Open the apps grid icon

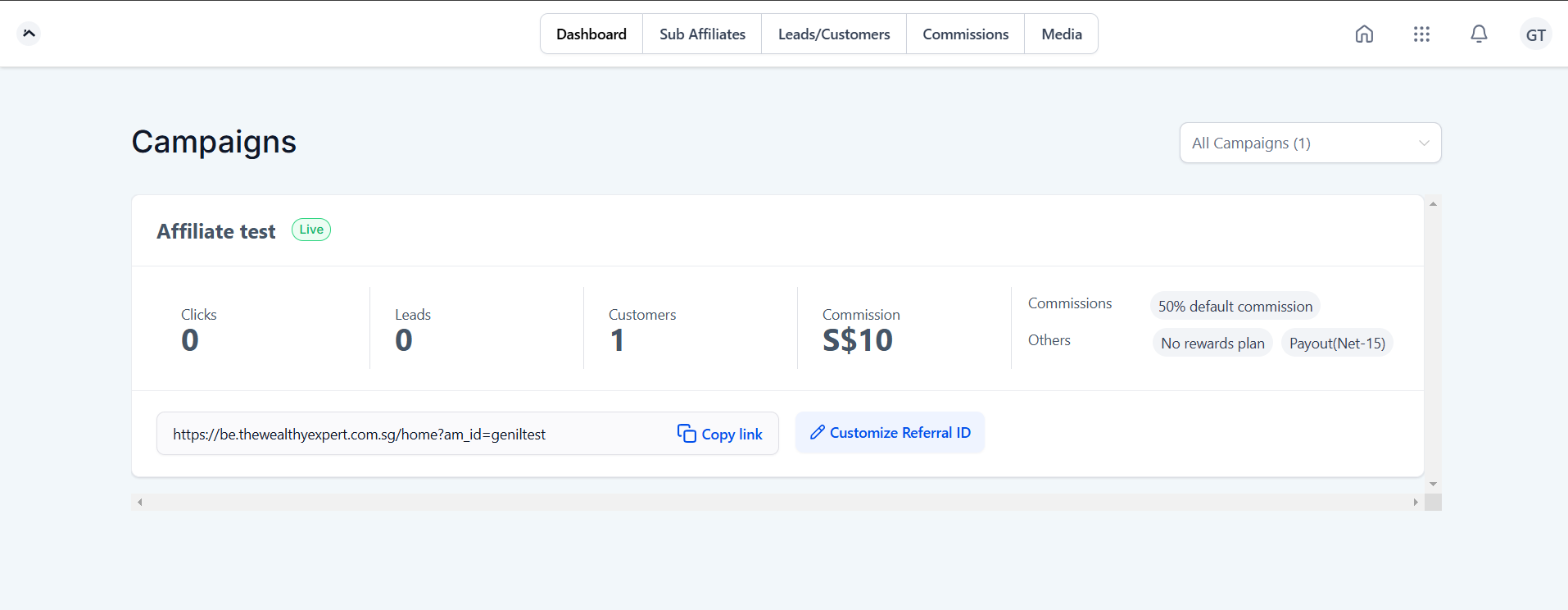pos(1421,34)
